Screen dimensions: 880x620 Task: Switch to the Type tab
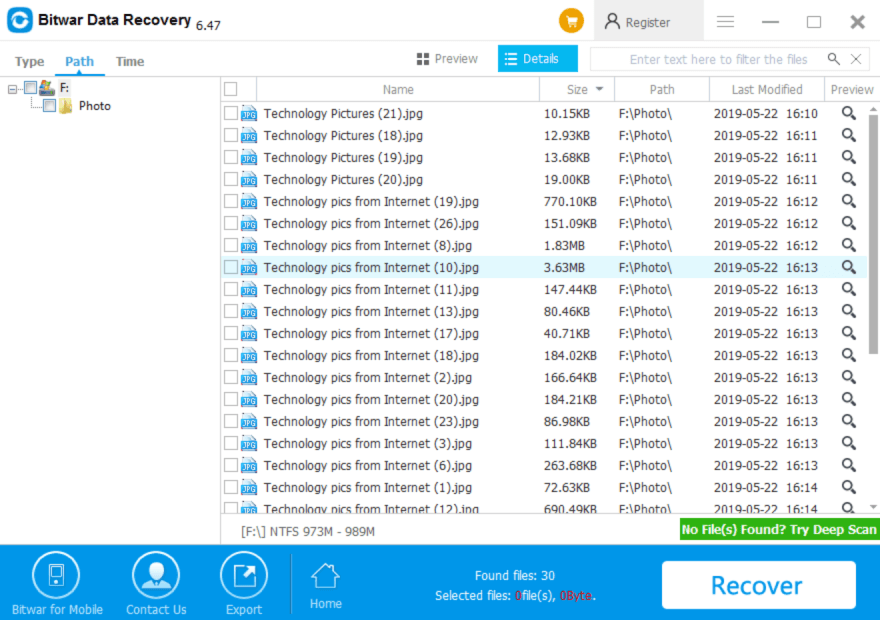click(x=29, y=61)
